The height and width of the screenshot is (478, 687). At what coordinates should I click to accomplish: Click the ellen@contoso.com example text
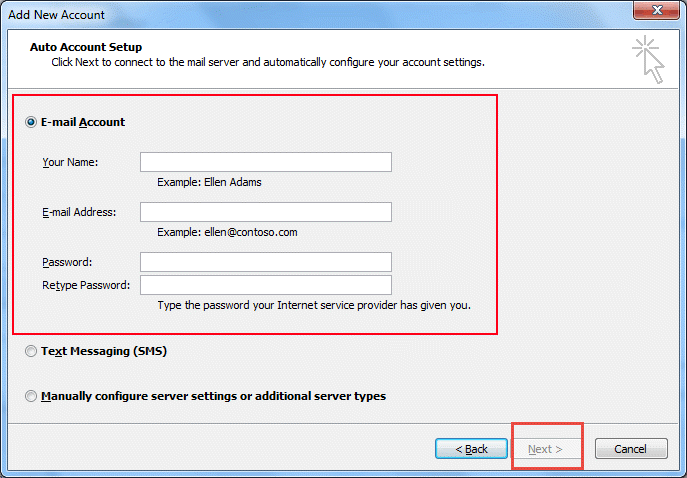point(251,232)
